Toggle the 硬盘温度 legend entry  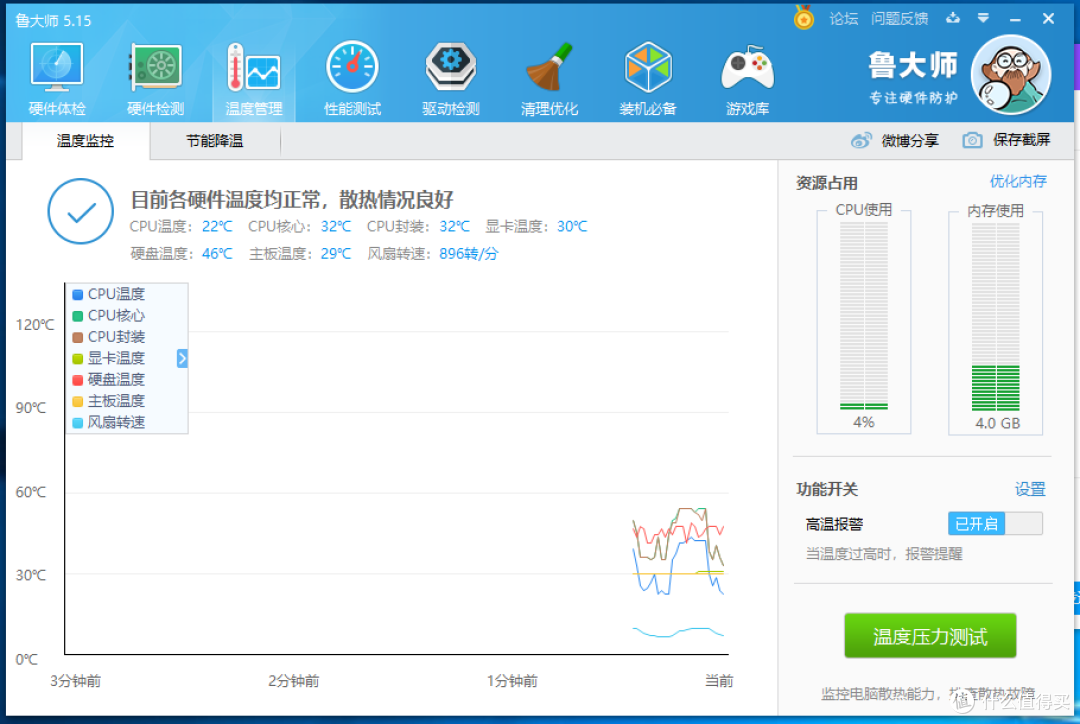(109, 380)
